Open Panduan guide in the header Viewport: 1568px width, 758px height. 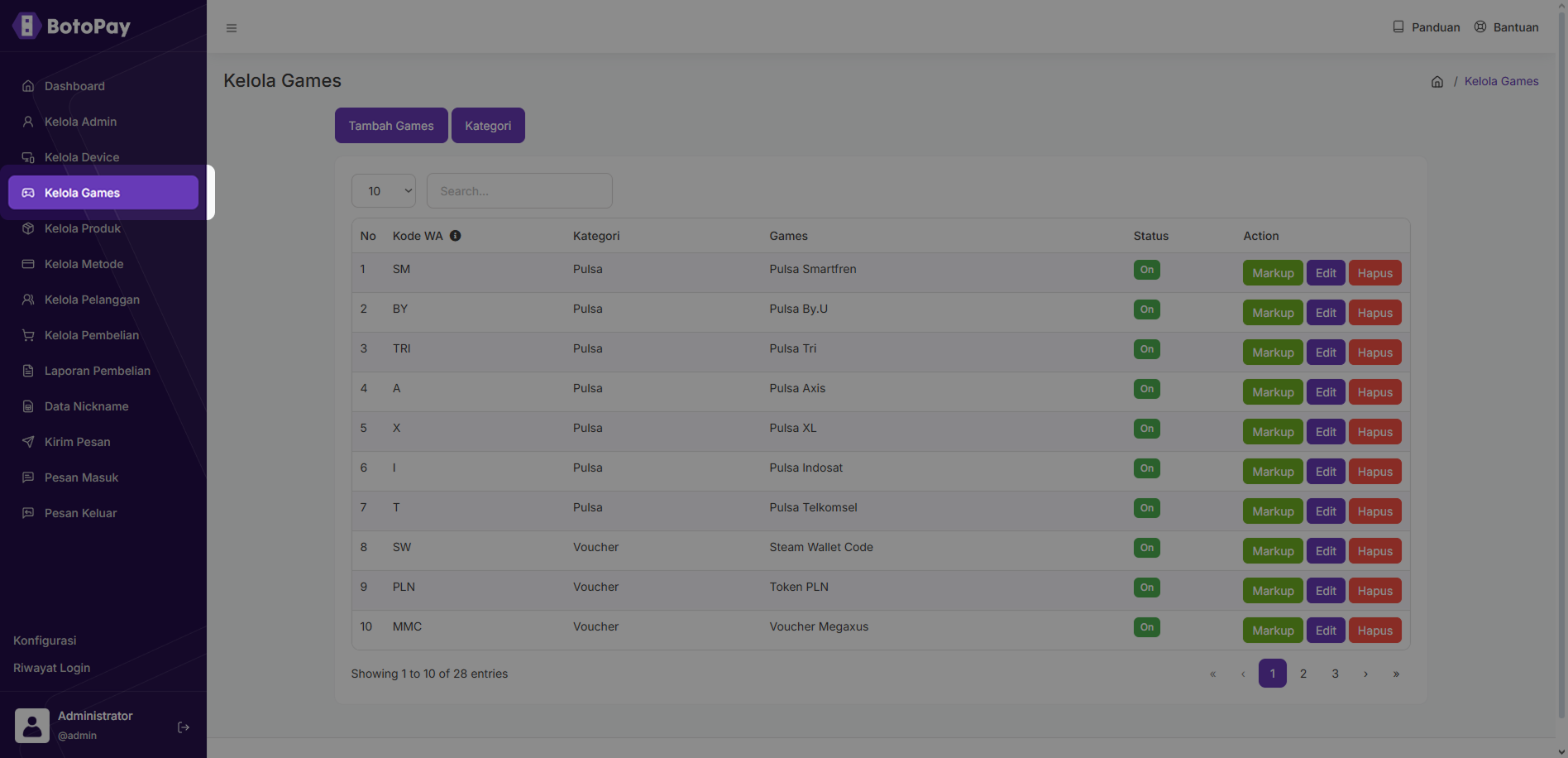click(1427, 27)
